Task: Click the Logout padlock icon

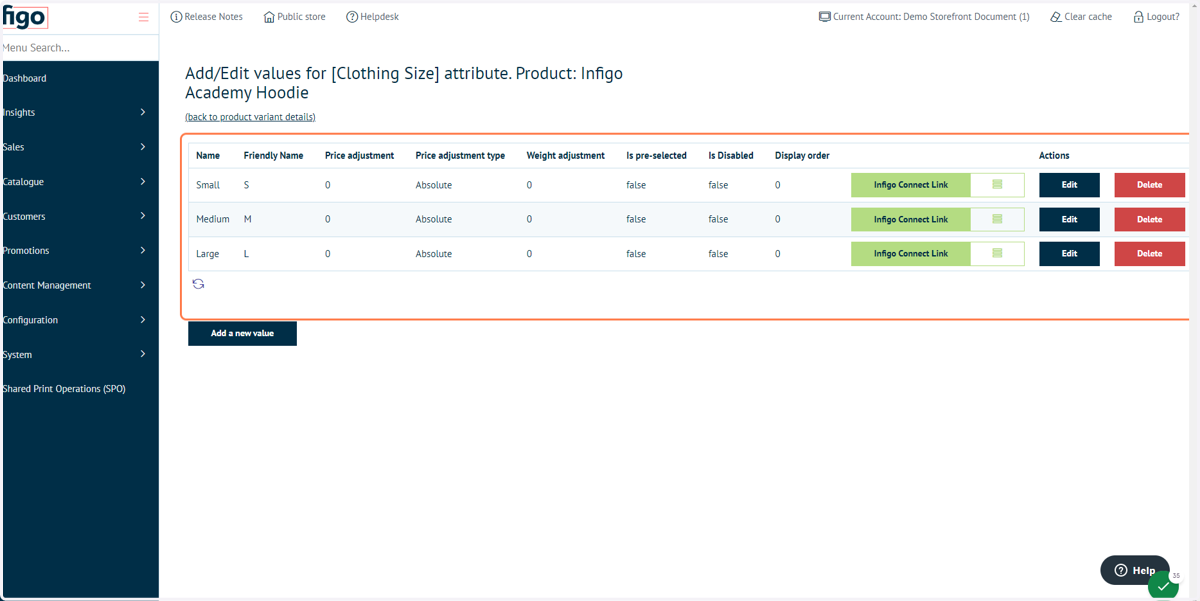Action: 1138,17
